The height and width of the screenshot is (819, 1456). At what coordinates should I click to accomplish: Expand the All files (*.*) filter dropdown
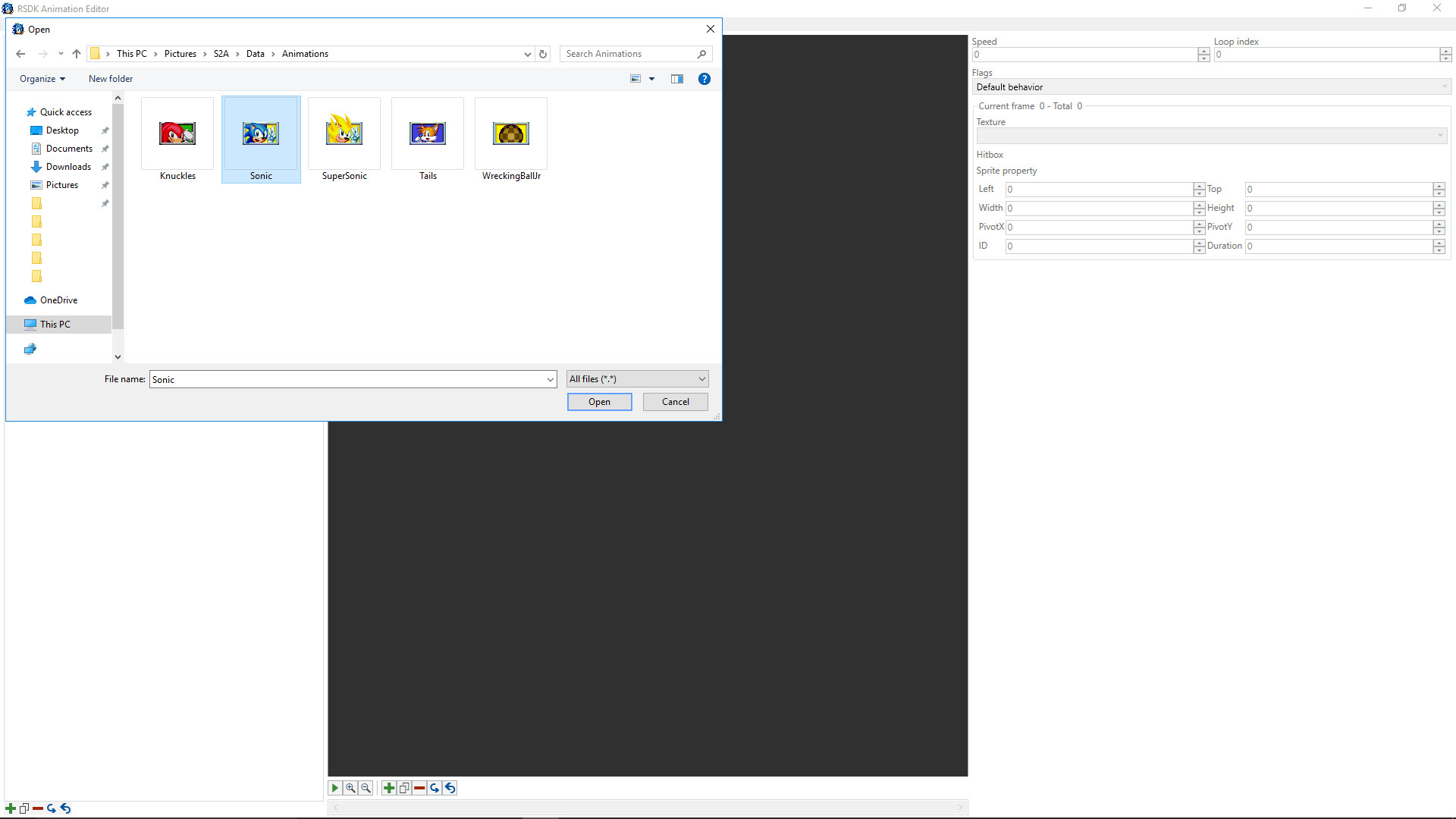702,378
